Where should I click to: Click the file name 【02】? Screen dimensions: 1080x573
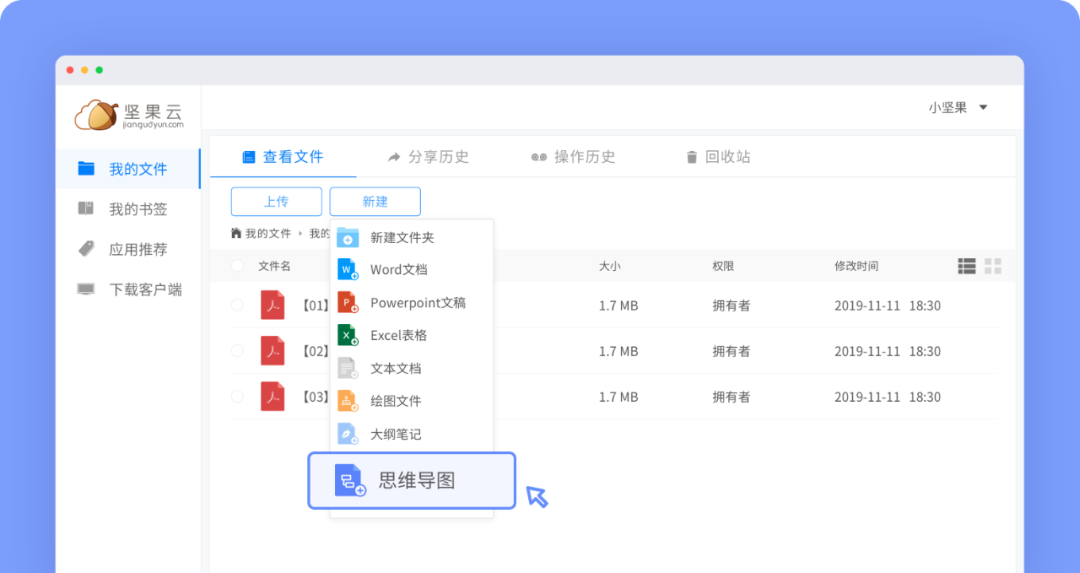pos(316,351)
